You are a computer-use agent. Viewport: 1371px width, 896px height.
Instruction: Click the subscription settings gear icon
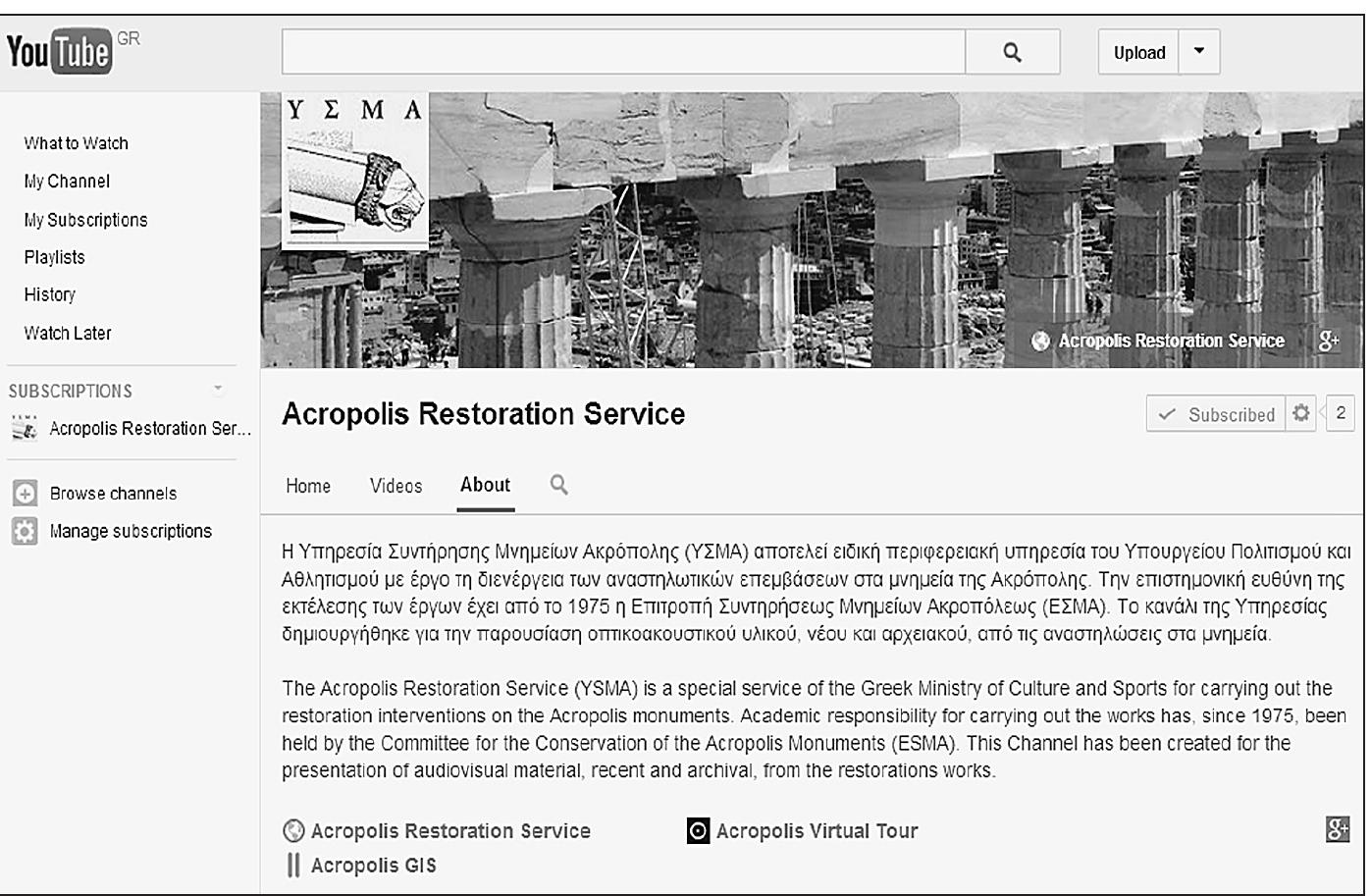tap(1301, 413)
